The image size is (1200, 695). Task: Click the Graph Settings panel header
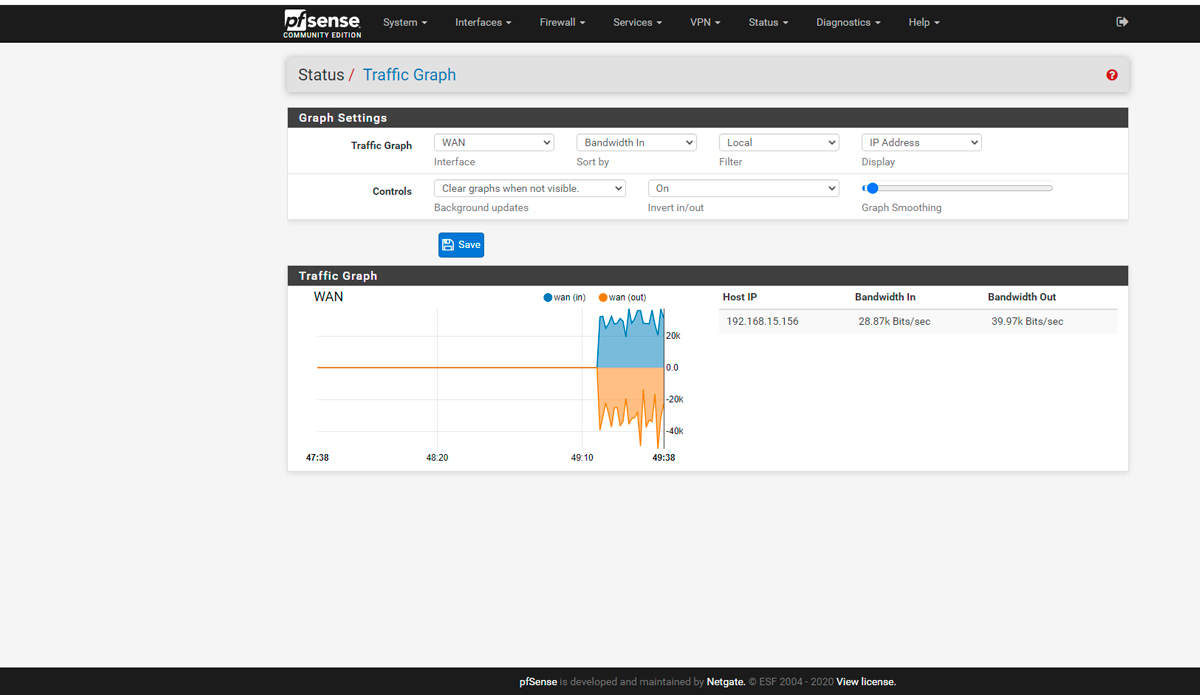coord(708,118)
